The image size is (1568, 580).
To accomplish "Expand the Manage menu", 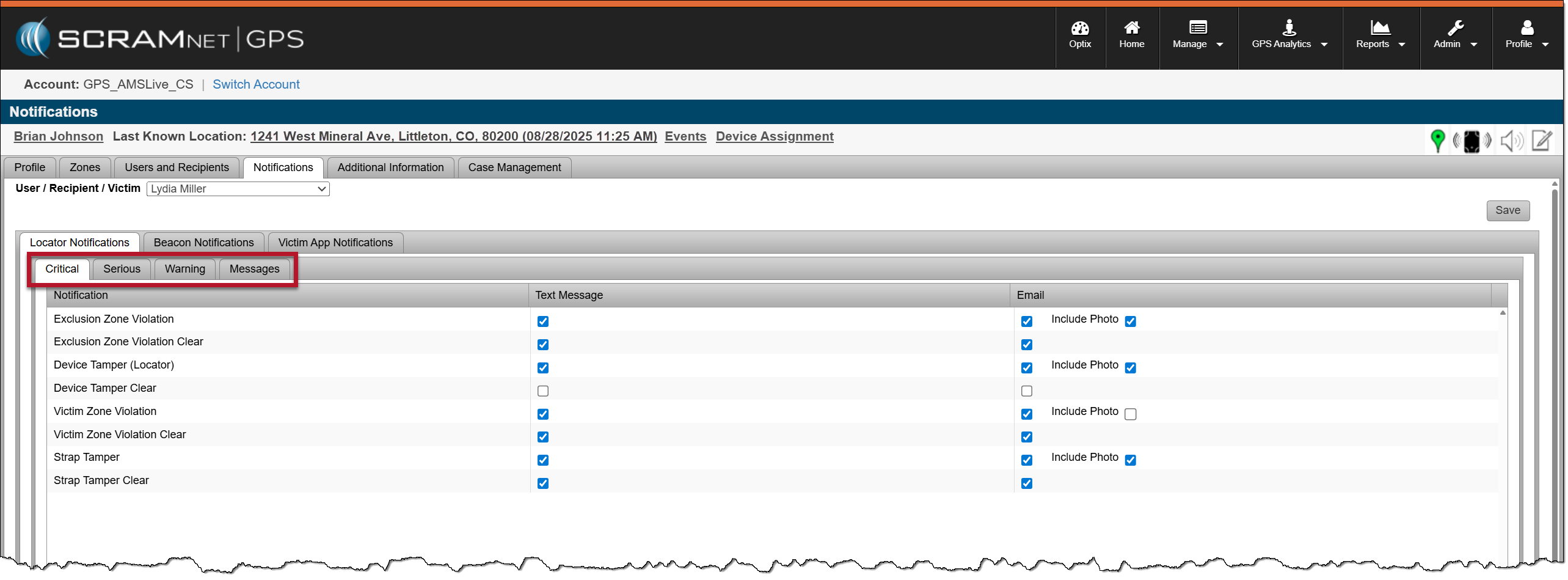I will (1197, 35).
